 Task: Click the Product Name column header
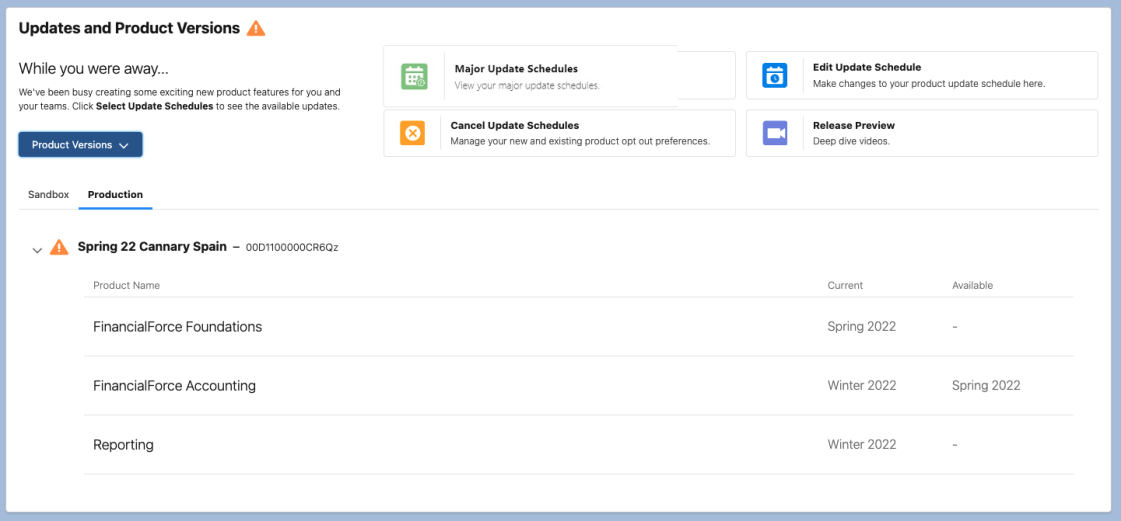(x=126, y=285)
